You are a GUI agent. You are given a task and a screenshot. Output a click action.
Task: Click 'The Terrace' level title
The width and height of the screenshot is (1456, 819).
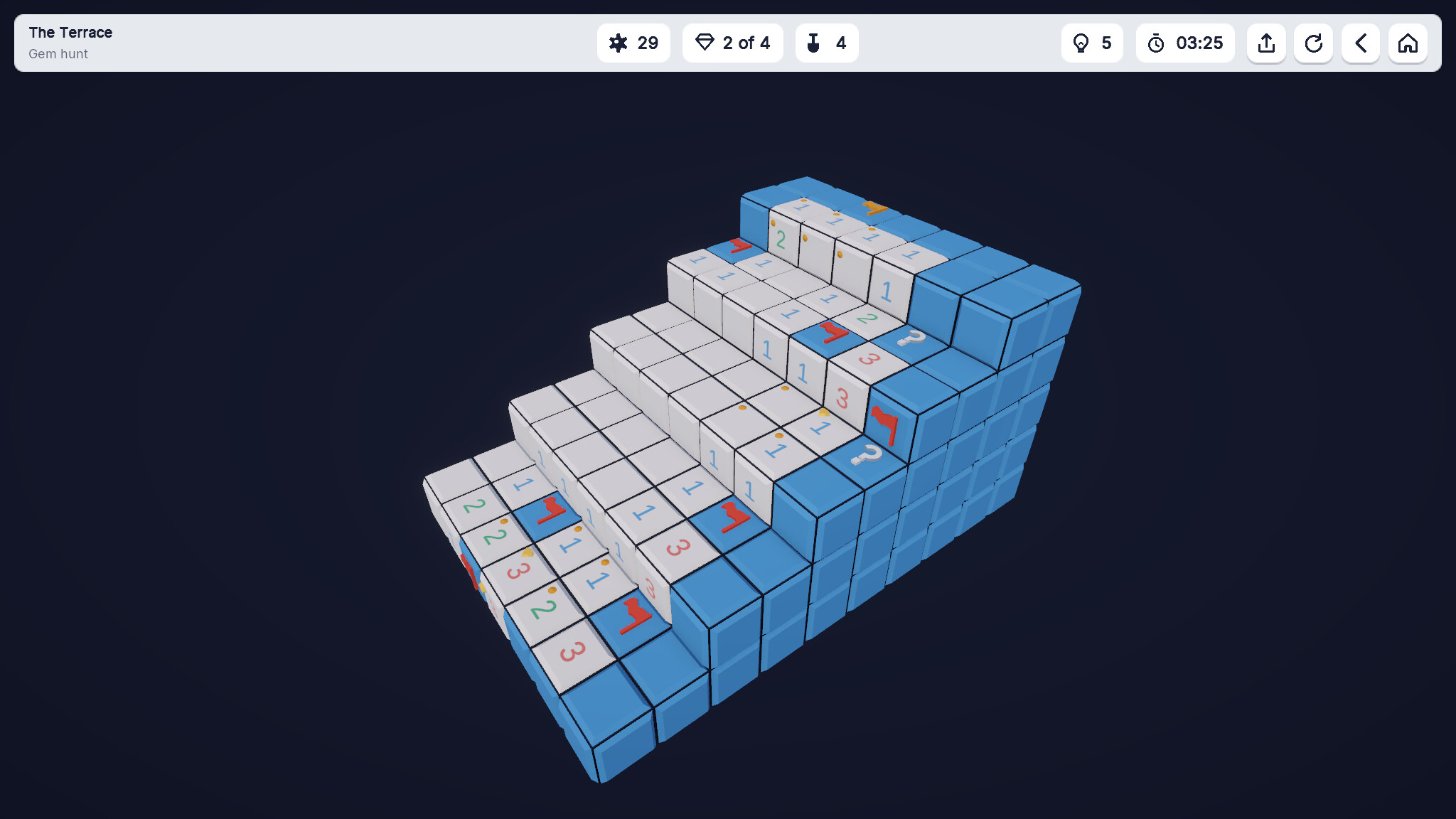click(70, 33)
